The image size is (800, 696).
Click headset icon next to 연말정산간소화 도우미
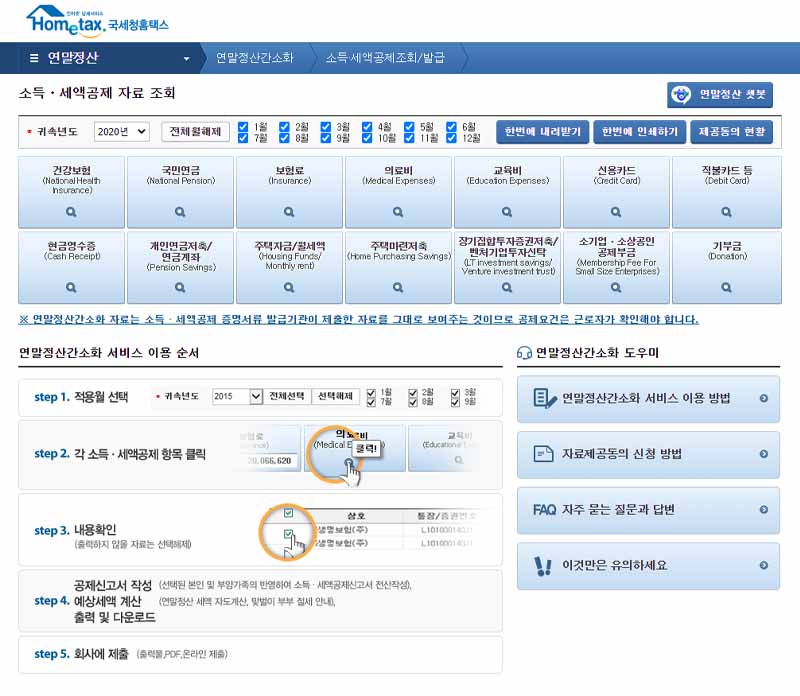(x=524, y=353)
